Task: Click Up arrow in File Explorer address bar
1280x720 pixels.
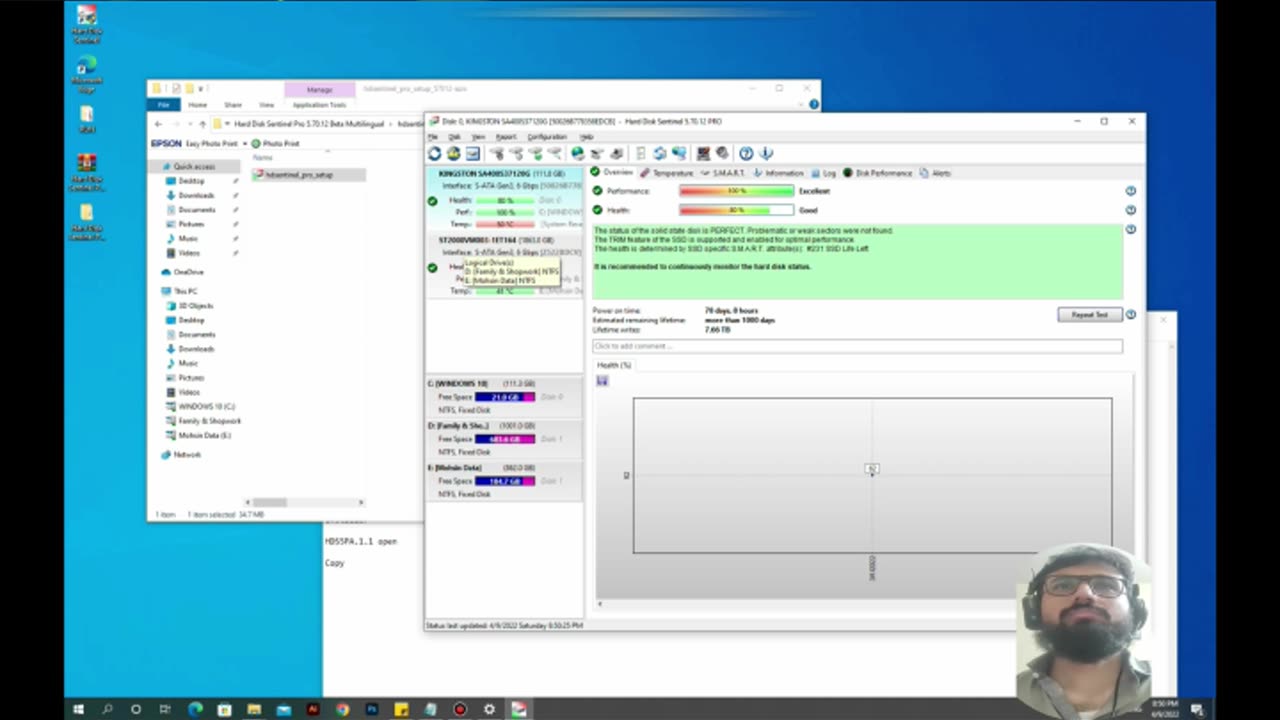Action: coord(202,124)
